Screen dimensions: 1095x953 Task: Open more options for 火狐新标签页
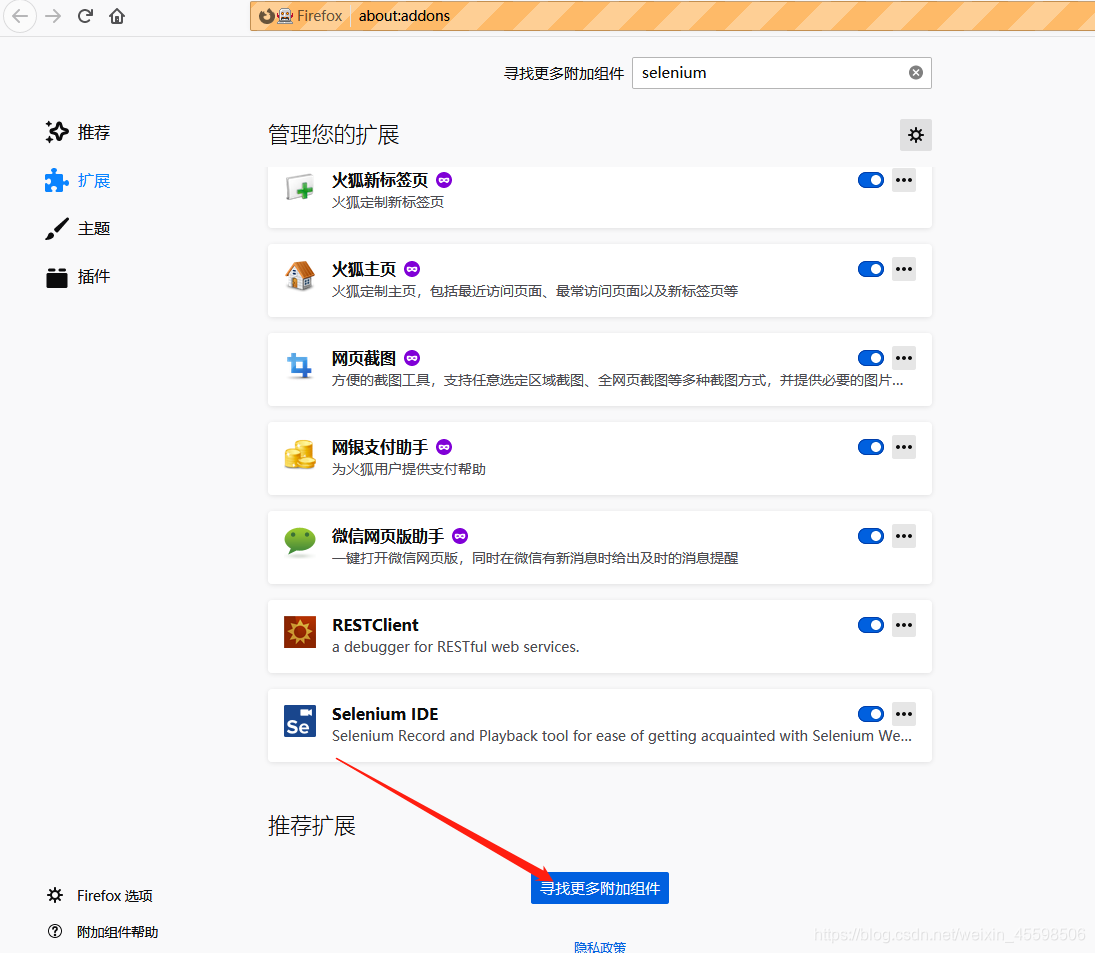tap(904, 180)
